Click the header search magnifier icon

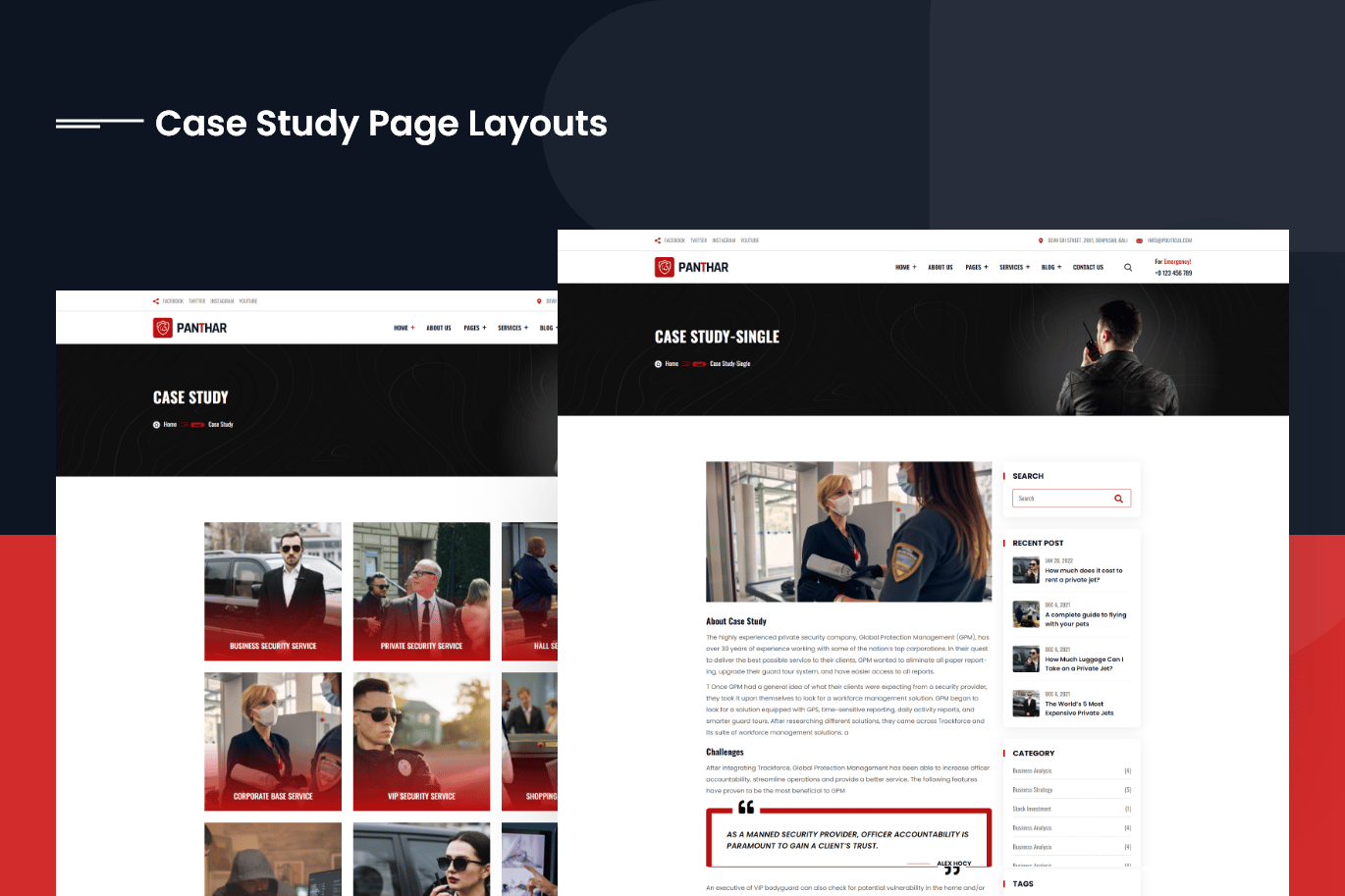point(1128,267)
